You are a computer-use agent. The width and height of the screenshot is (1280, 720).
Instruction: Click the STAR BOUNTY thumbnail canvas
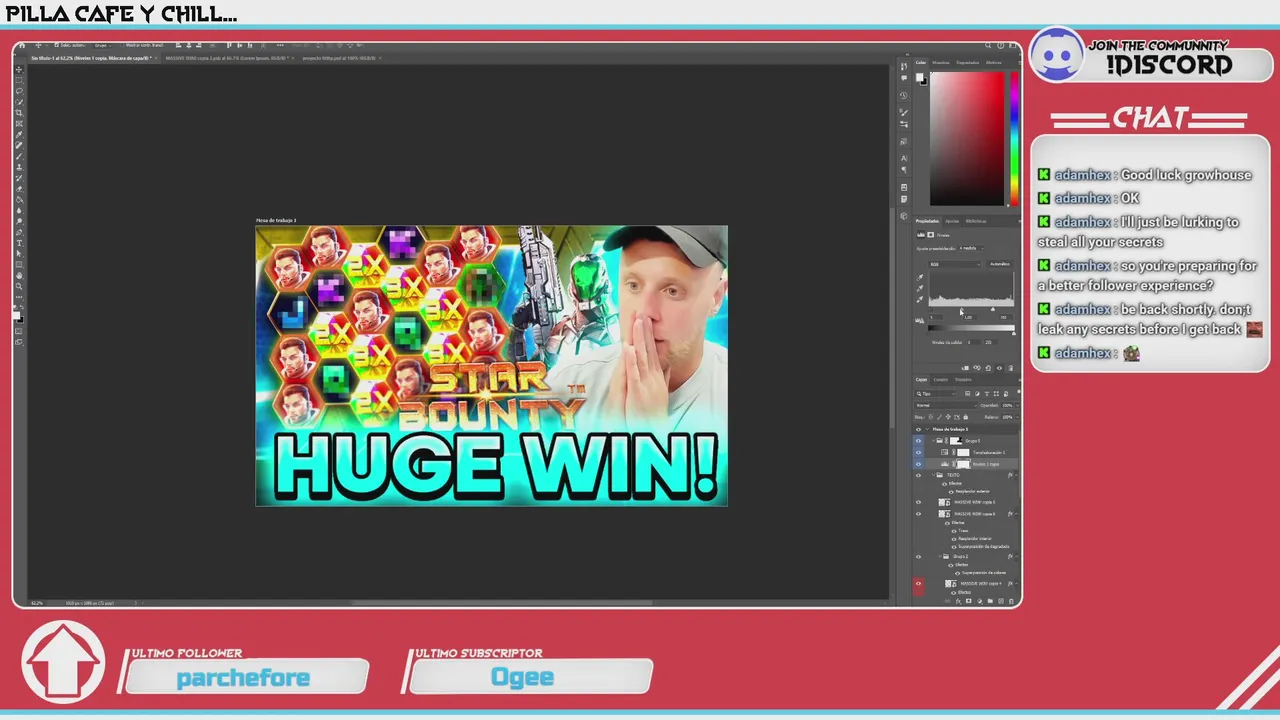491,366
